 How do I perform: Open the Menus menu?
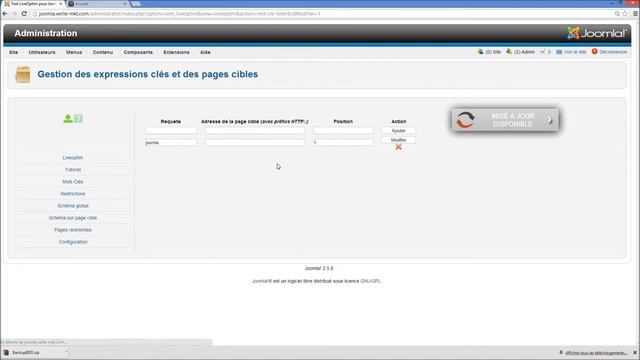[74, 52]
